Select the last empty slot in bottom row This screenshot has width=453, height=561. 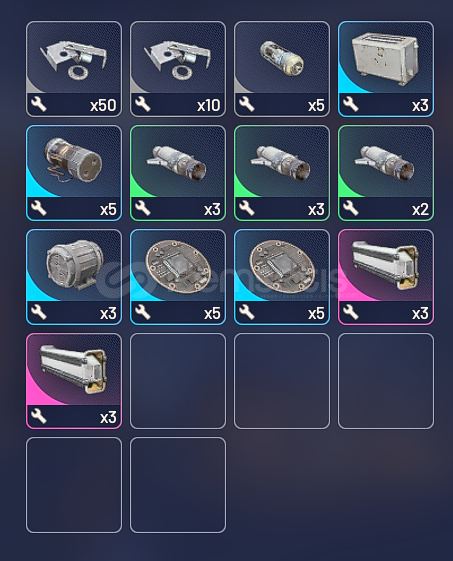point(178,485)
